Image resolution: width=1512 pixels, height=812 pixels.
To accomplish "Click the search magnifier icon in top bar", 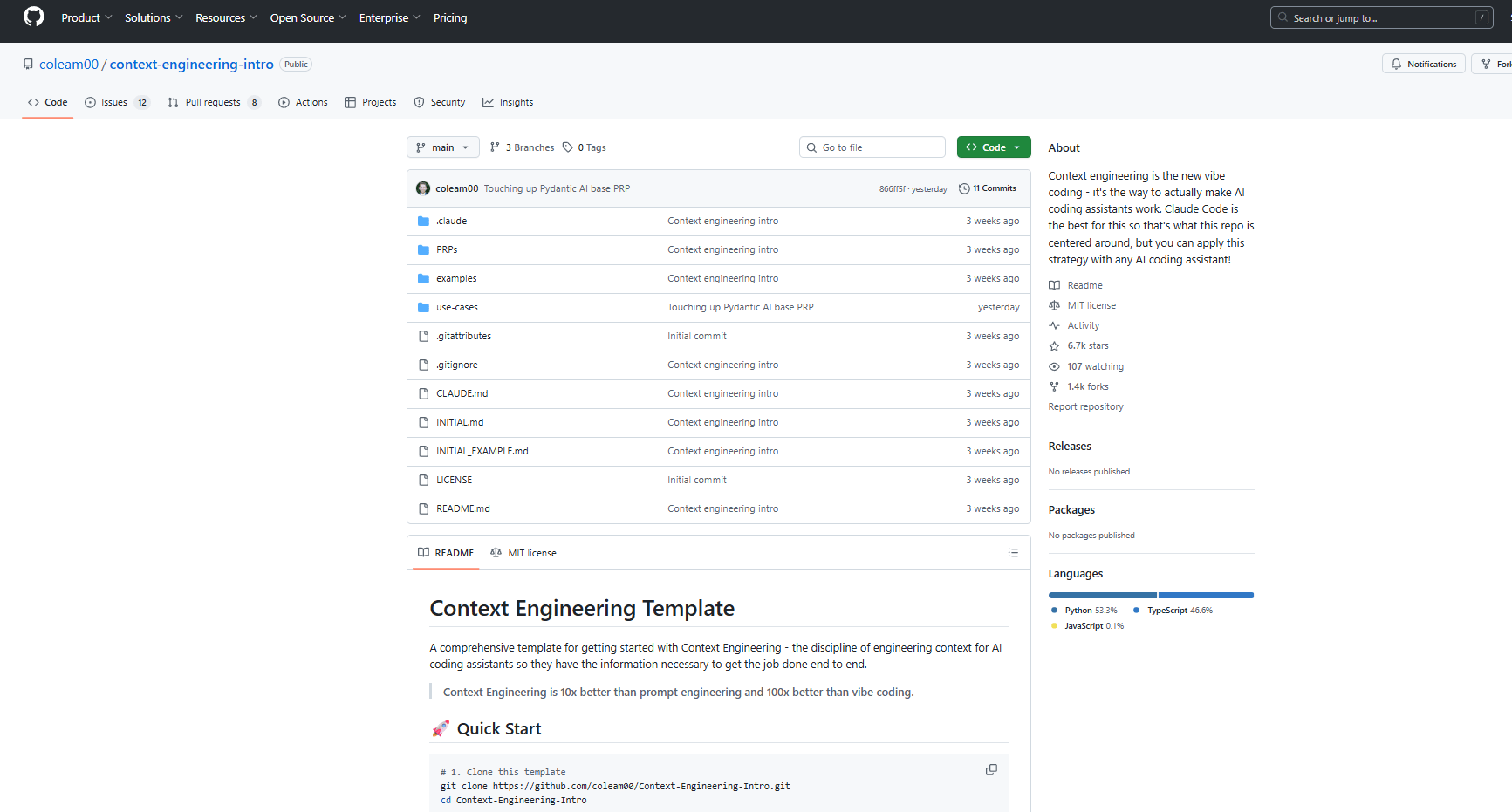I will coord(1283,17).
